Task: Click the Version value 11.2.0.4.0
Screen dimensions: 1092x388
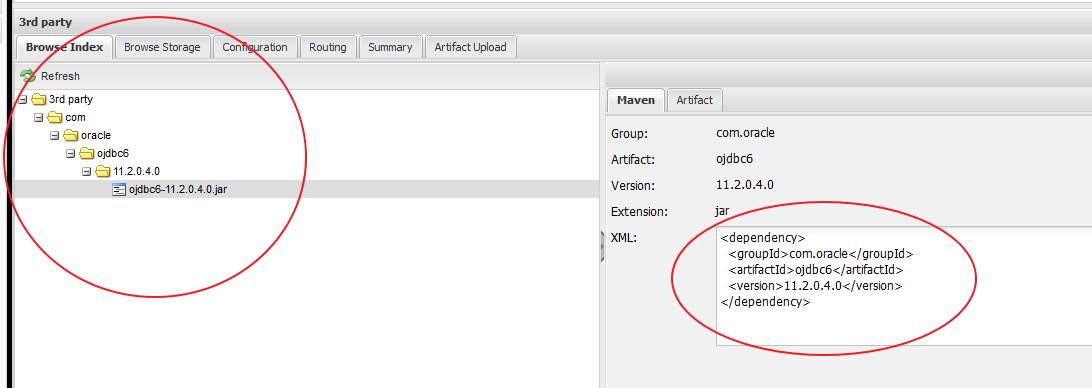Action: point(745,185)
